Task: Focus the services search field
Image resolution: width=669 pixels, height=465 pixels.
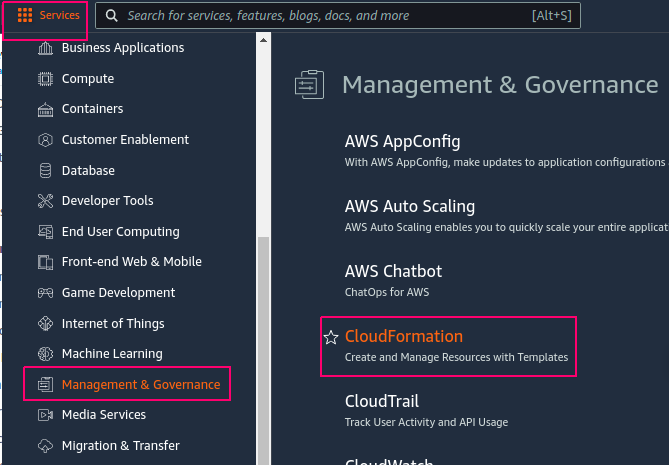Action: point(337,16)
